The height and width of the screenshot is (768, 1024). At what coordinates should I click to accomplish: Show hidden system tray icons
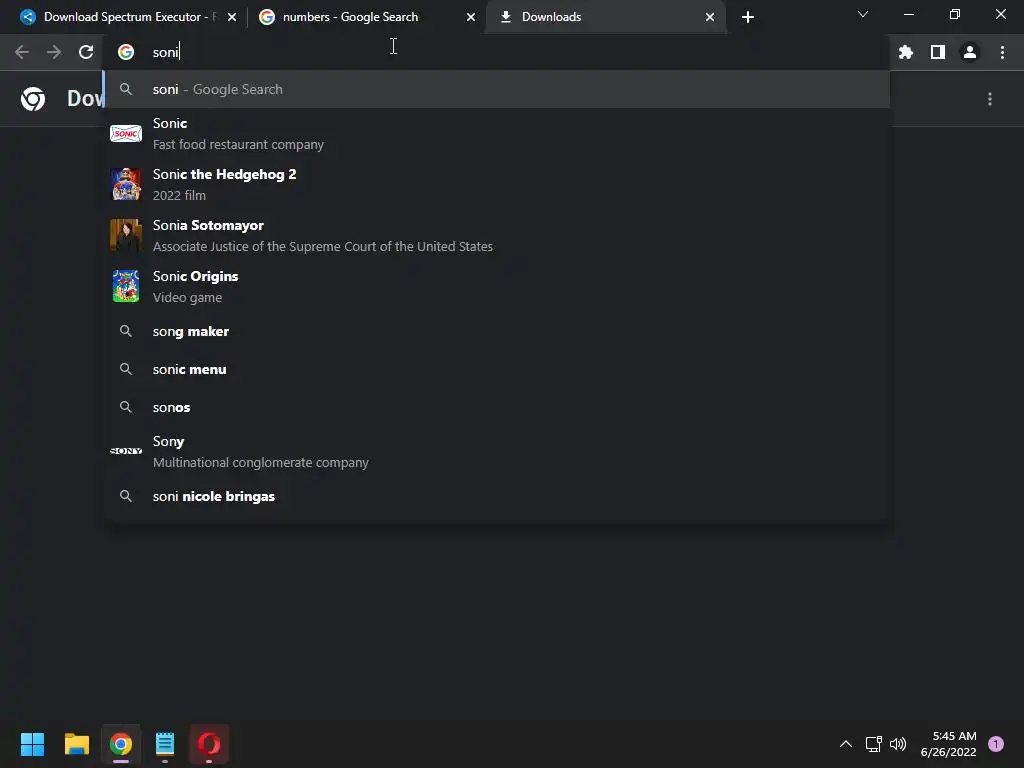(x=846, y=744)
